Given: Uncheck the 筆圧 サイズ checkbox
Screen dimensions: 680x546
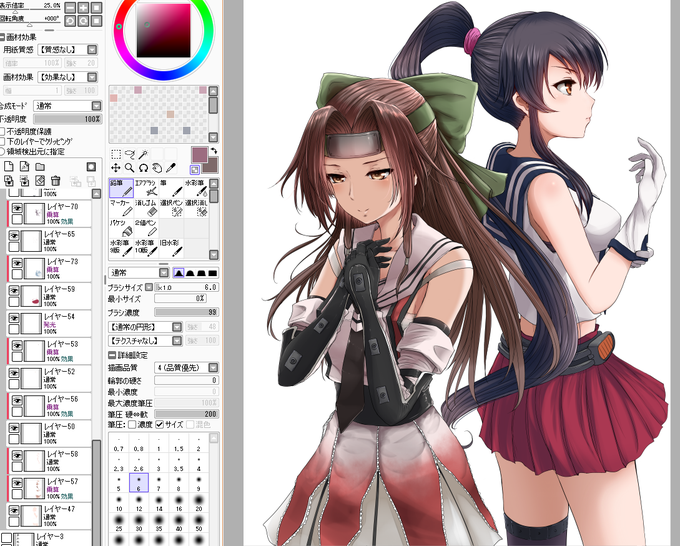Looking at the screenshot, I should (159, 425).
